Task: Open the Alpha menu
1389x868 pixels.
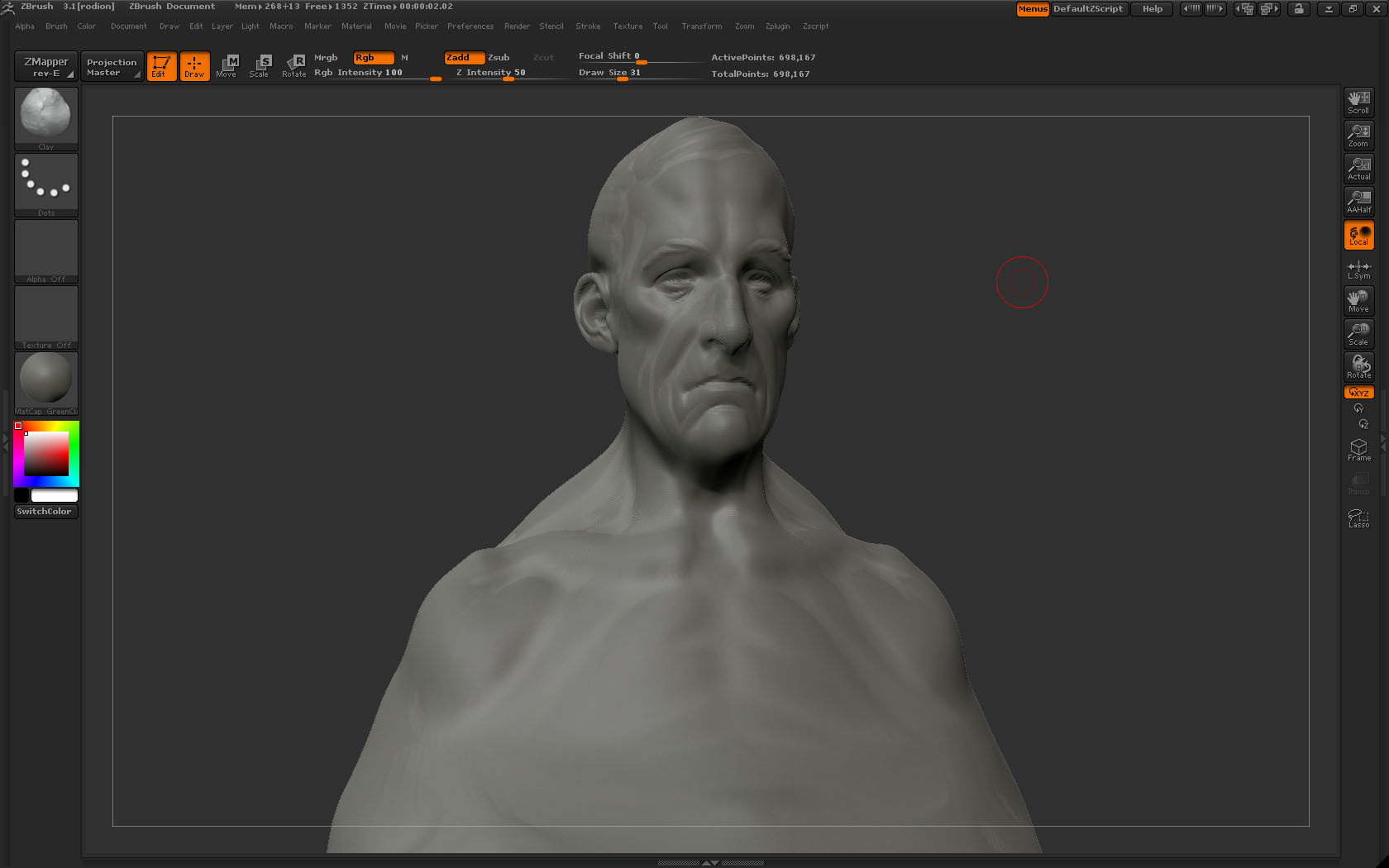Action: pyautogui.click(x=25, y=26)
